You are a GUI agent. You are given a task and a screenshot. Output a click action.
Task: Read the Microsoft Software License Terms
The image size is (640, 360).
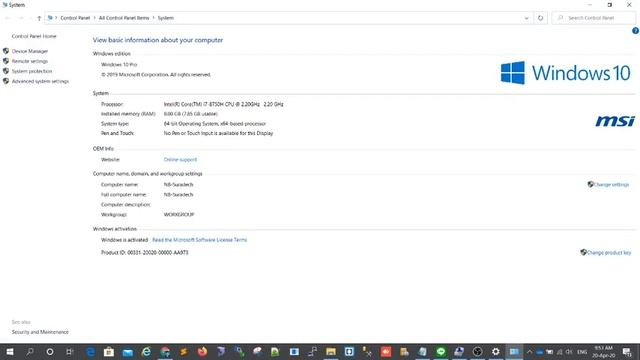(x=200, y=240)
